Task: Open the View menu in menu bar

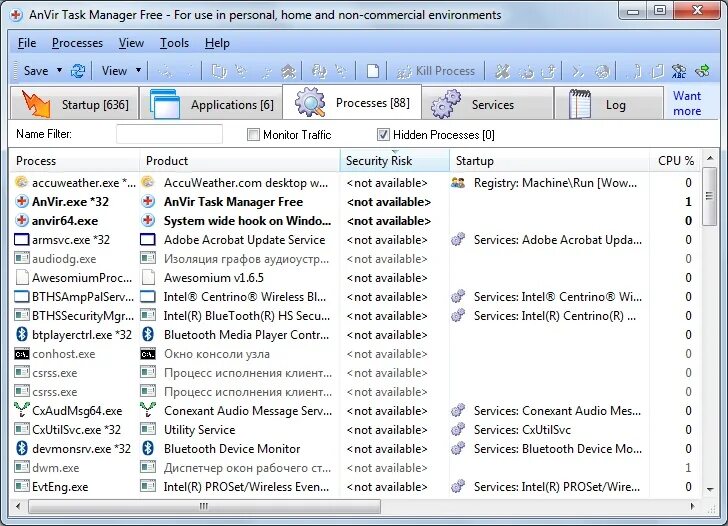Action: point(131,43)
